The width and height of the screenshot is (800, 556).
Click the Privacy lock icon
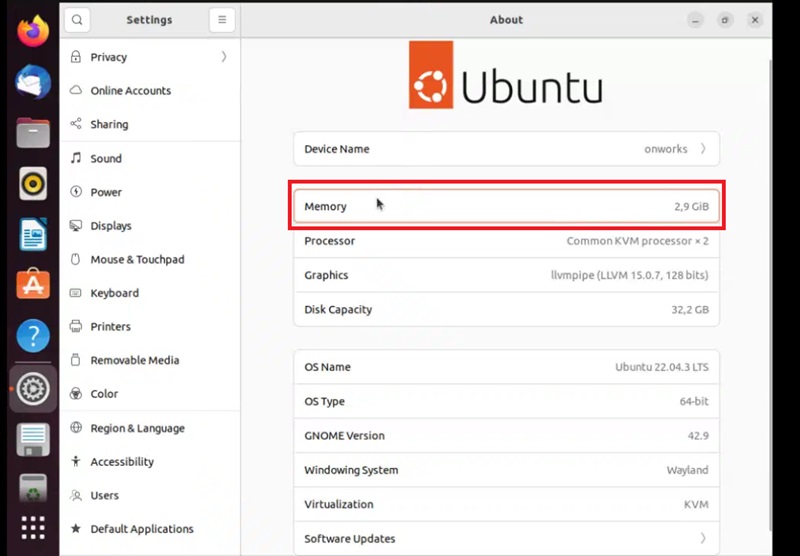click(x=76, y=57)
